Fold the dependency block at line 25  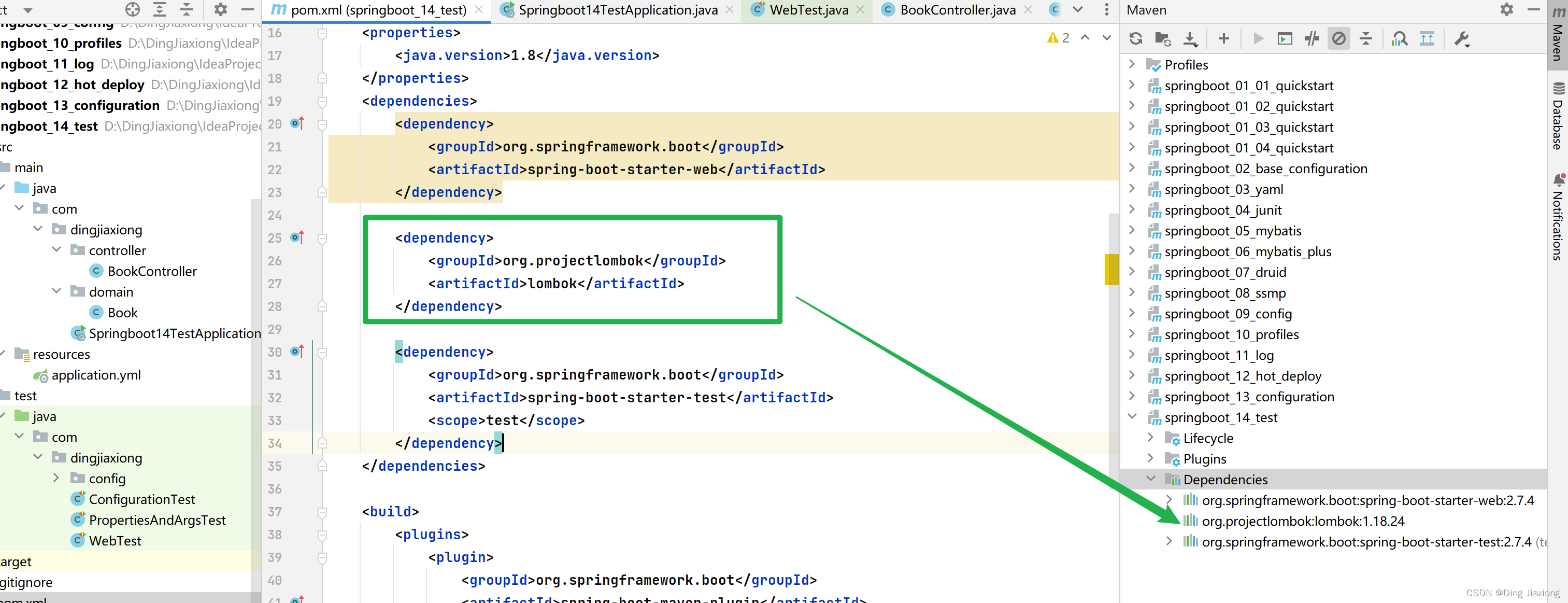pos(323,238)
